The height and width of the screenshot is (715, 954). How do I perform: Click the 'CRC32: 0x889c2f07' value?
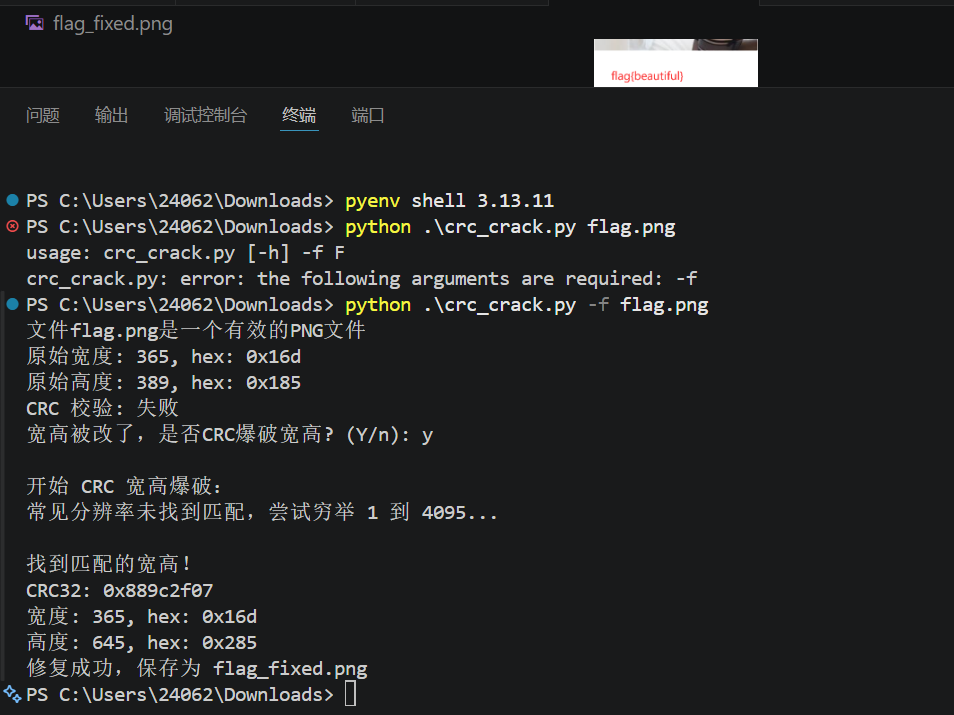click(119, 590)
